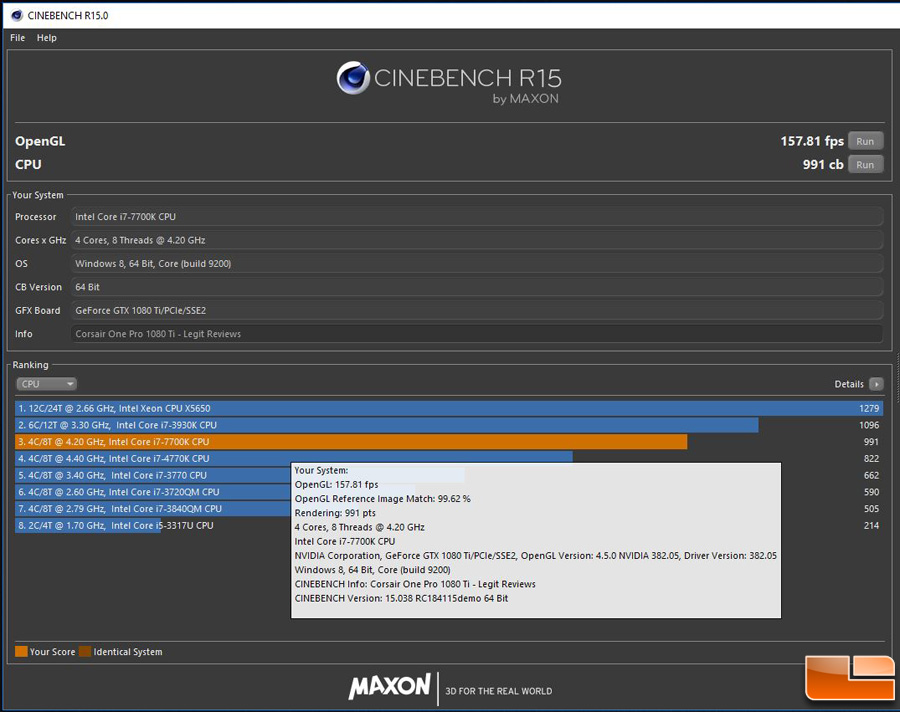This screenshot has height=712, width=900.
Task: Select ranking row 8 Core i5-3317U
Action: [449, 525]
